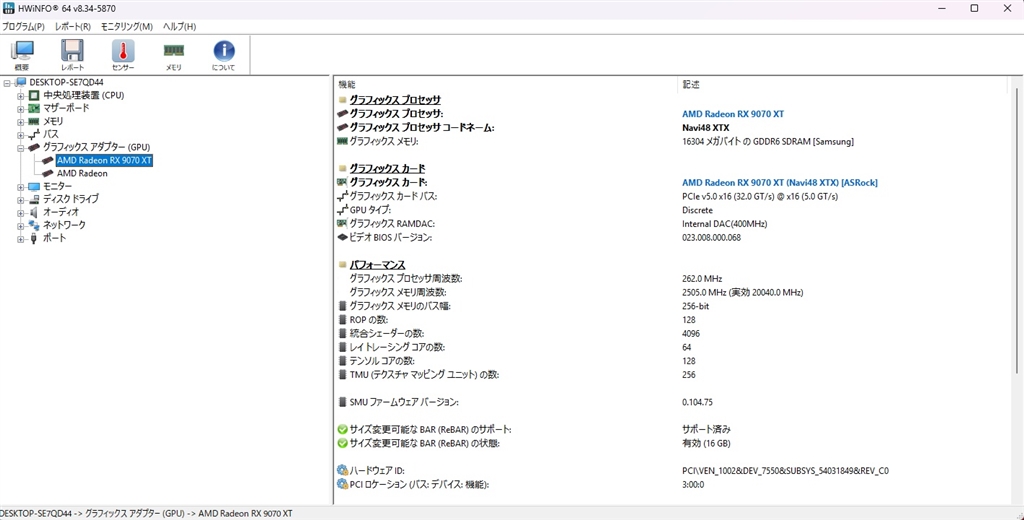Expand the マザーボード tree node
The height and width of the screenshot is (520, 1024).
click(20, 108)
